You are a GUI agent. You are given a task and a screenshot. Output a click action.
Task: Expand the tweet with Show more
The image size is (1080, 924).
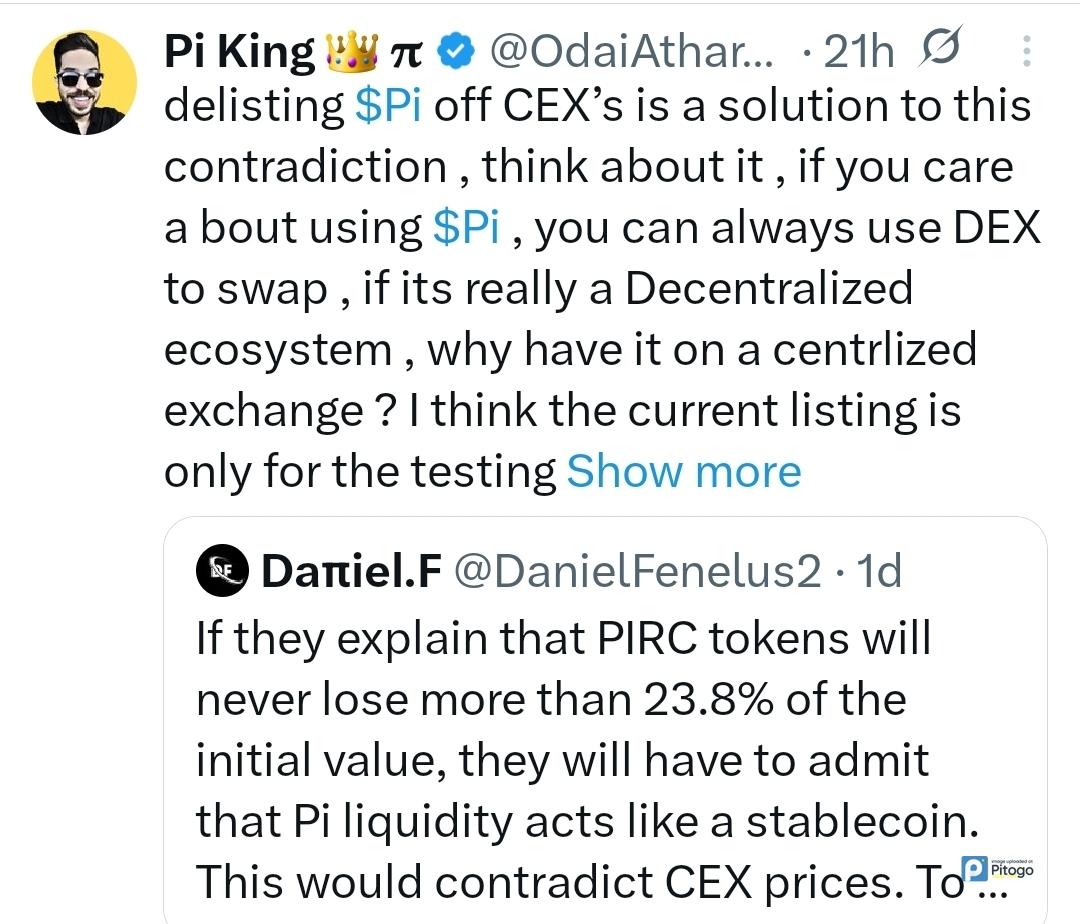[684, 471]
